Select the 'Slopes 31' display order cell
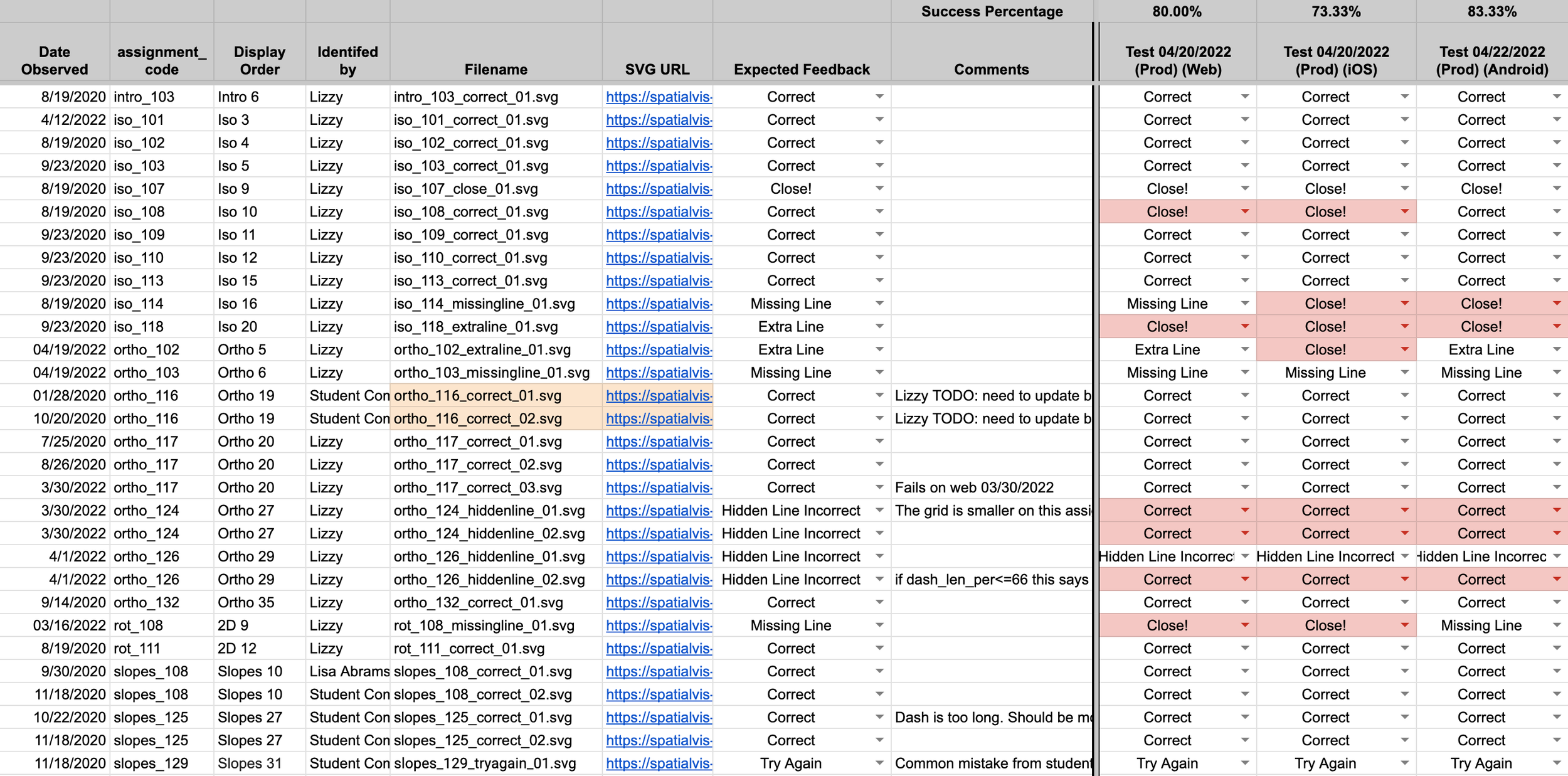The height and width of the screenshot is (776, 1568). pyautogui.click(x=260, y=763)
